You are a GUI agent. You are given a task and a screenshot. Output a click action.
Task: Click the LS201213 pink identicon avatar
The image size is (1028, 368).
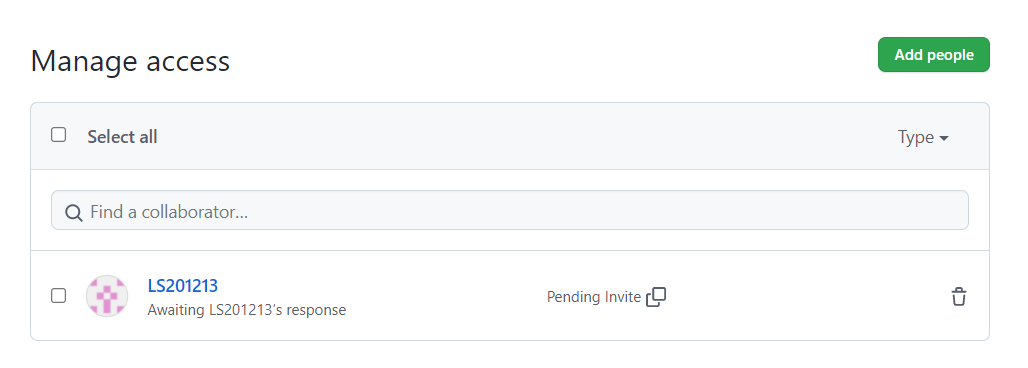tap(107, 296)
